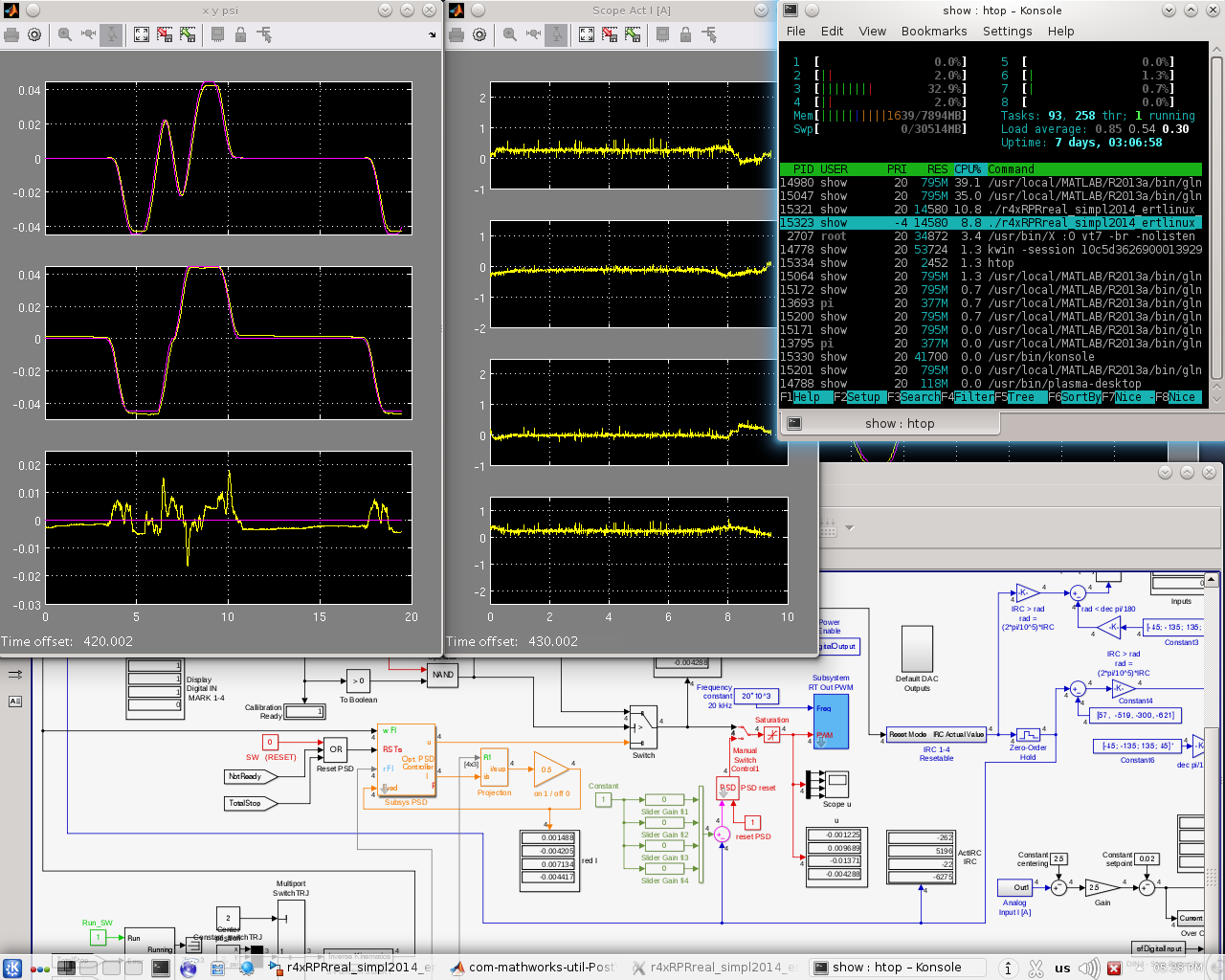Open the Settings menu in Konsole
1225x980 pixels.
pyautogui.click(x=1007, y=31)
